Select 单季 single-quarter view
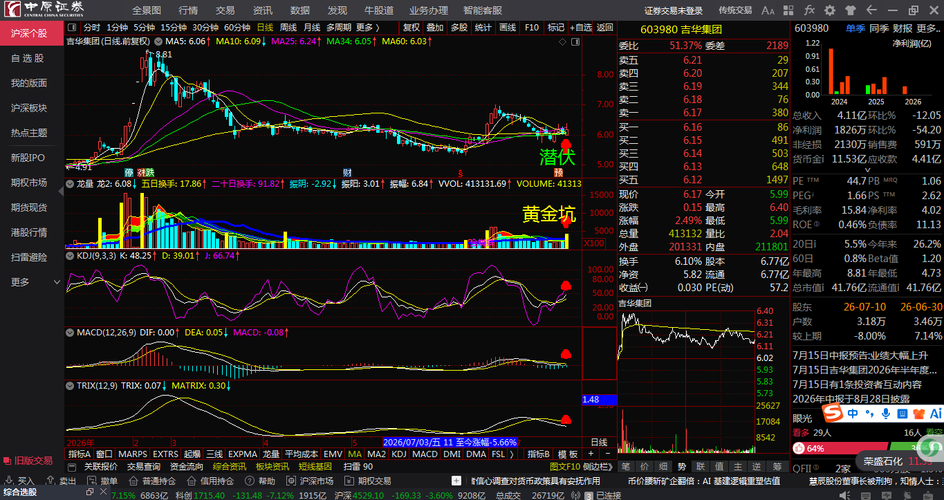Viewport: 944px width, 500px height. [x=854, y=28]
